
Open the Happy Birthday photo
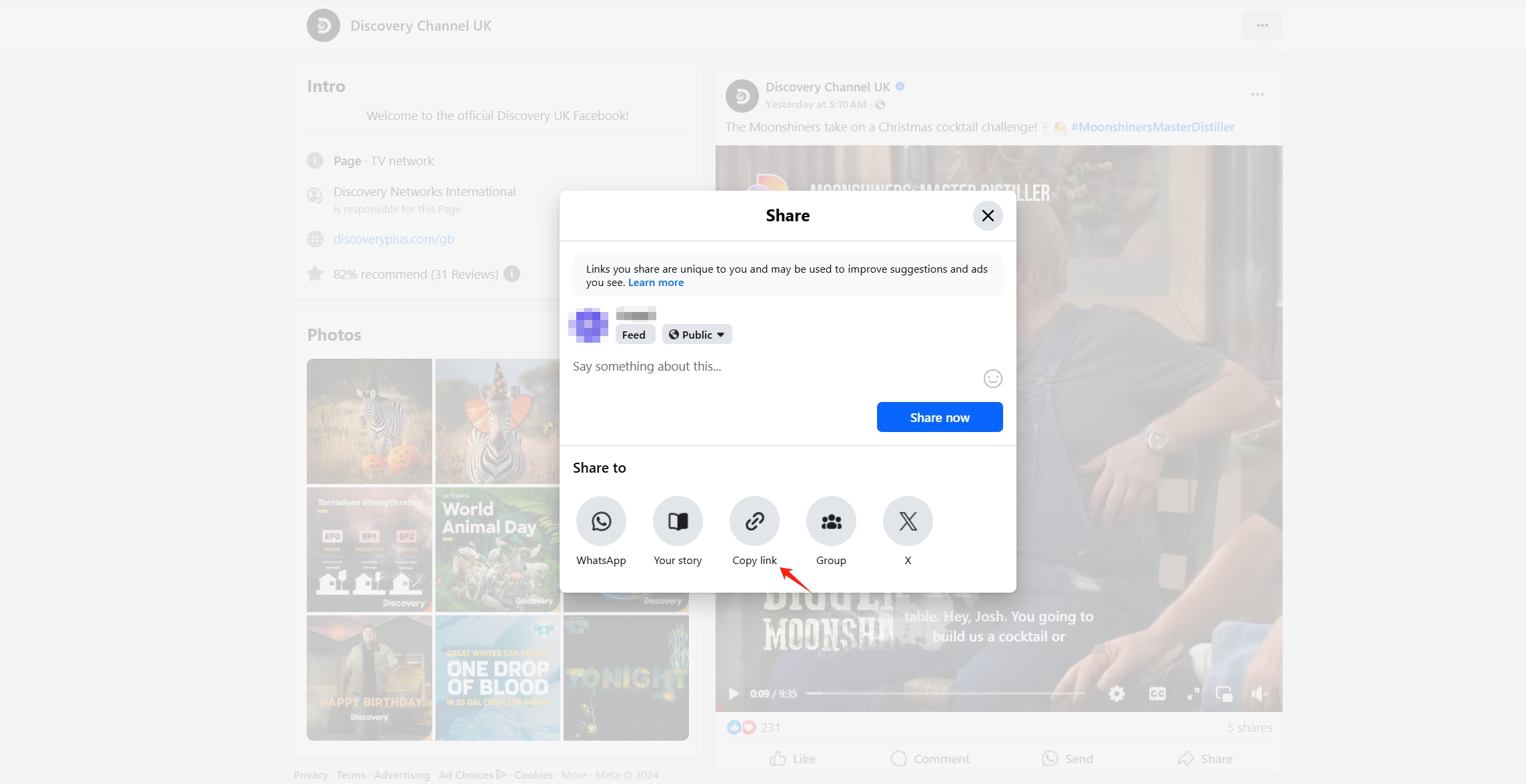(369, 678)
